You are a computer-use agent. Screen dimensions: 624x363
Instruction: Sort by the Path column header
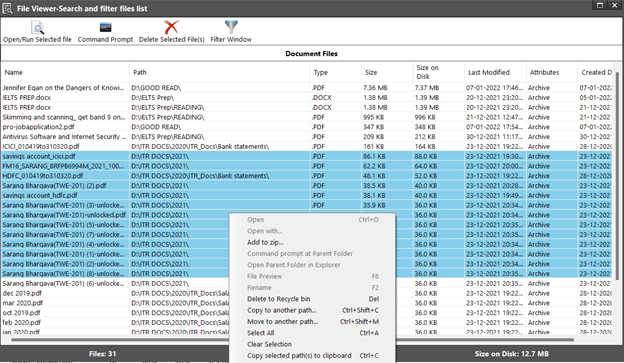pos(140,72)
